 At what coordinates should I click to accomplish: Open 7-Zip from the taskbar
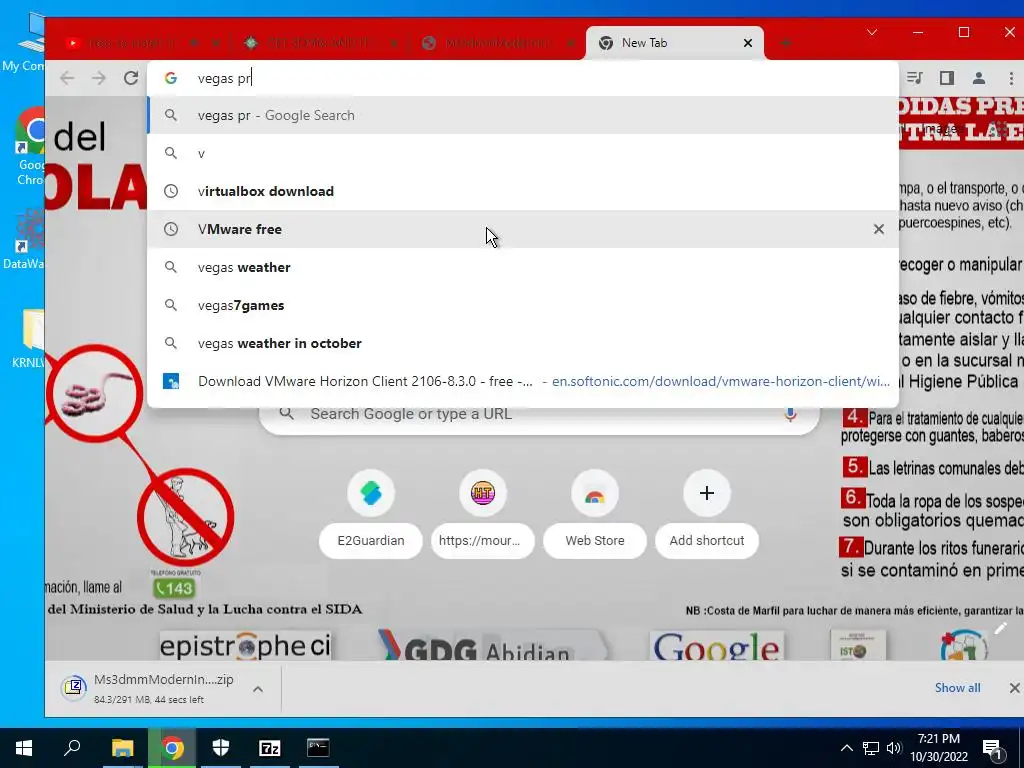(x=270, y=748)
